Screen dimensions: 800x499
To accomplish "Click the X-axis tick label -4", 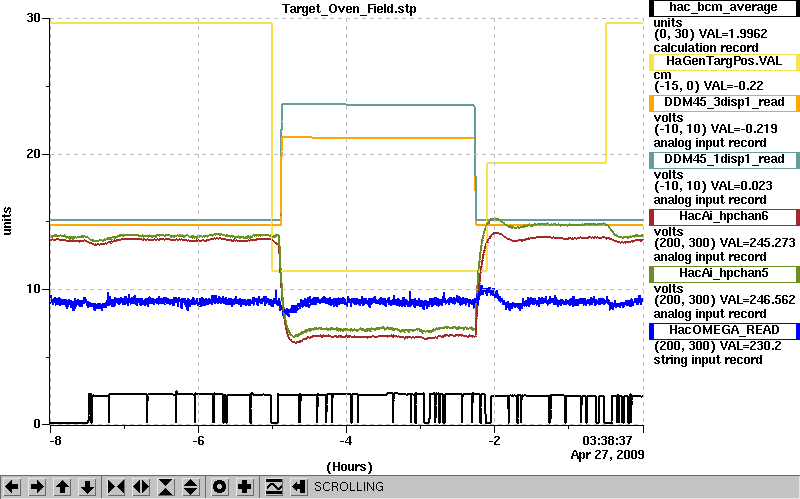I will tap(345, 440).
